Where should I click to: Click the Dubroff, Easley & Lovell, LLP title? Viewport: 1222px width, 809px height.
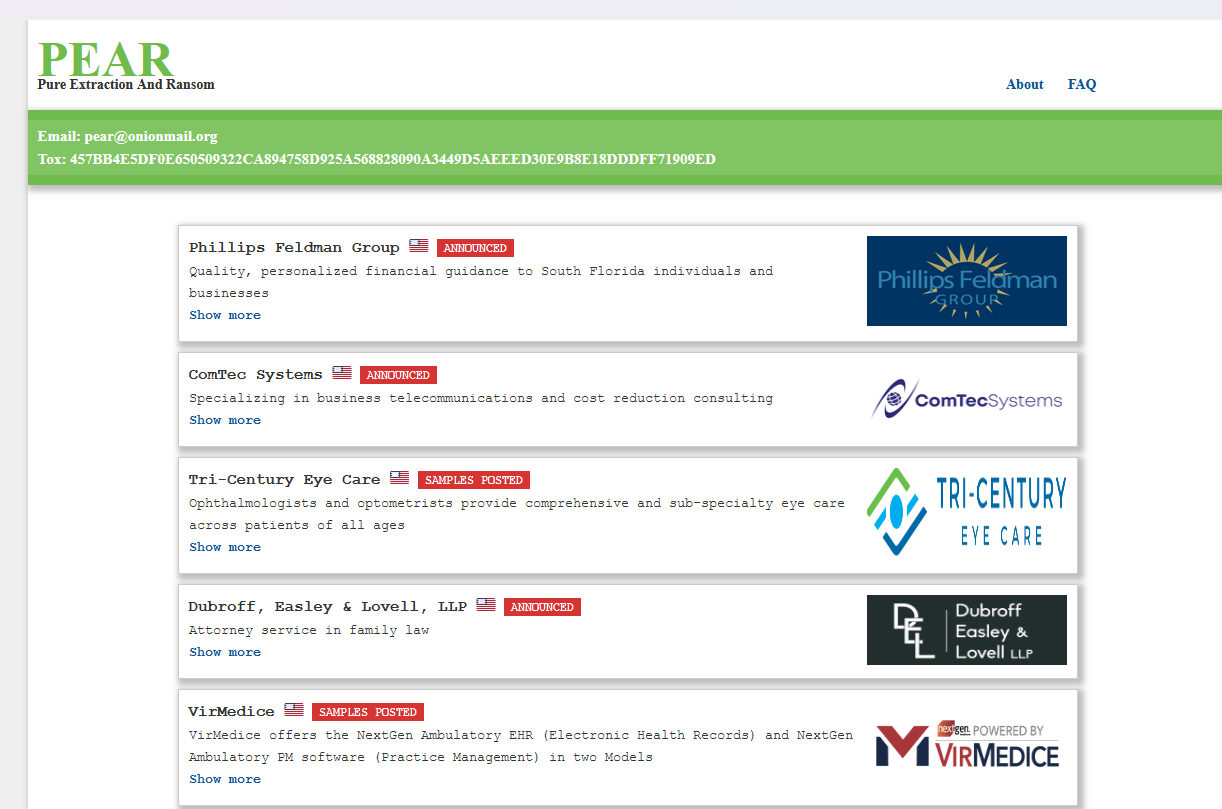[x=328, y=606]
